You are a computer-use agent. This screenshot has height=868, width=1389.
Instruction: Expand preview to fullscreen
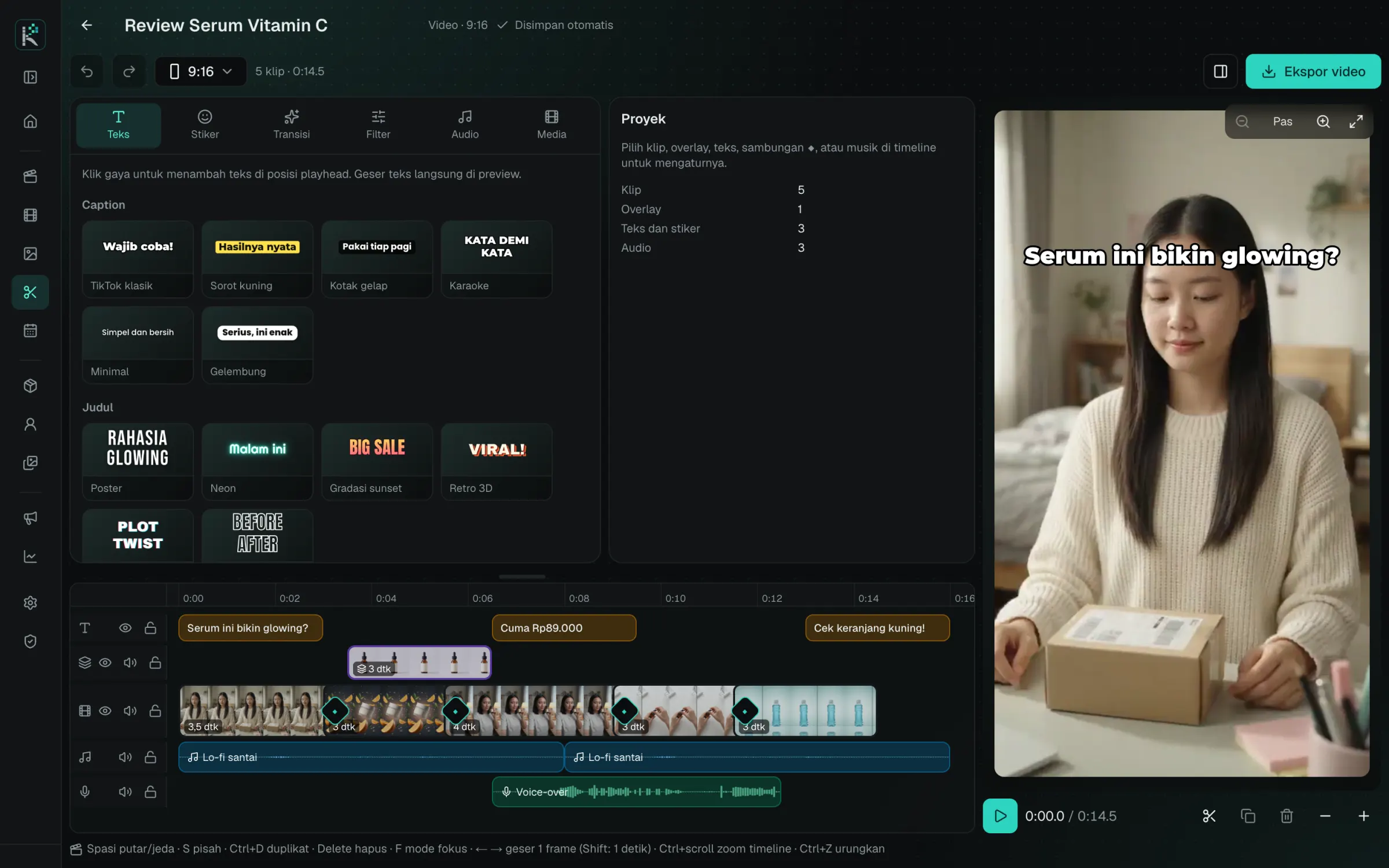[1356, 122]
